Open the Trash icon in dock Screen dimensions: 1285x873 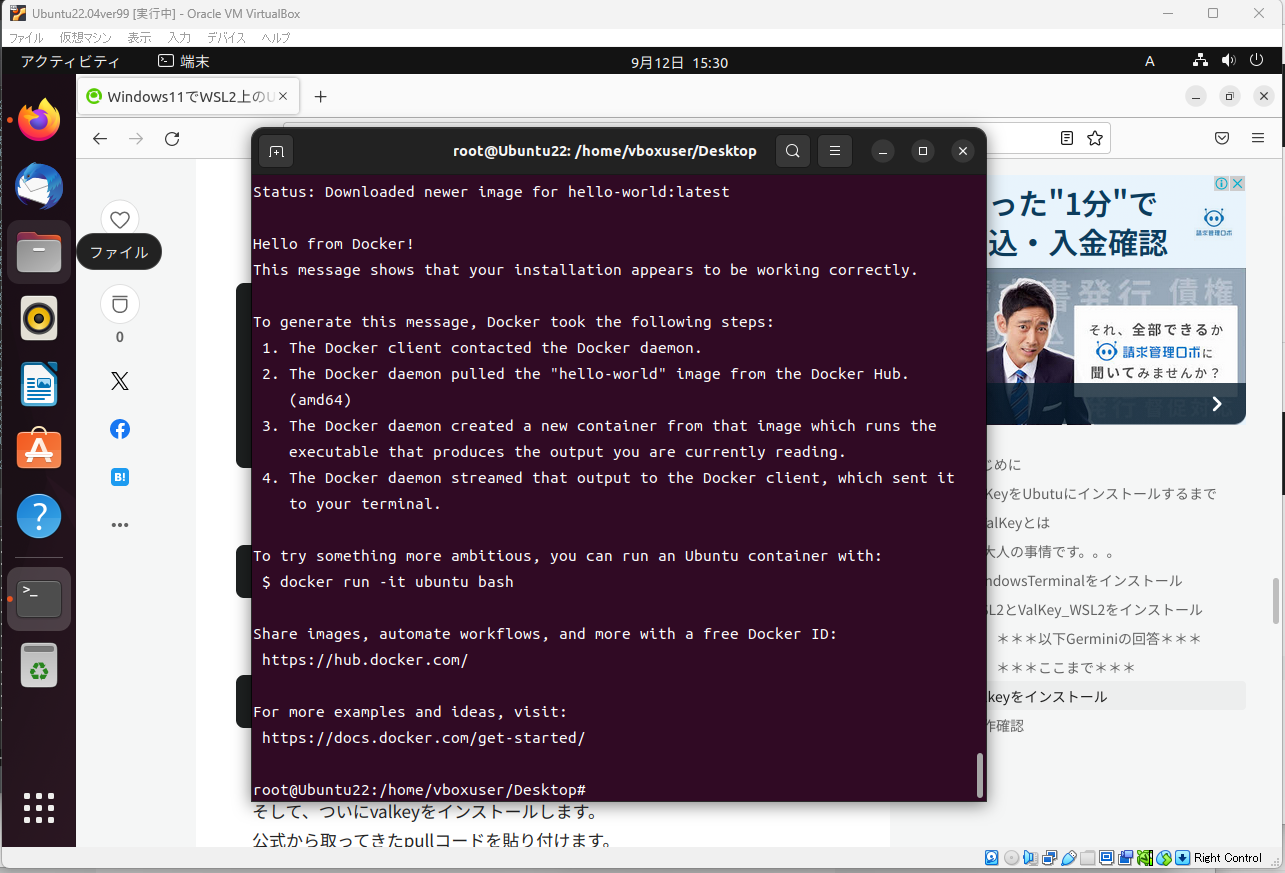39,665
